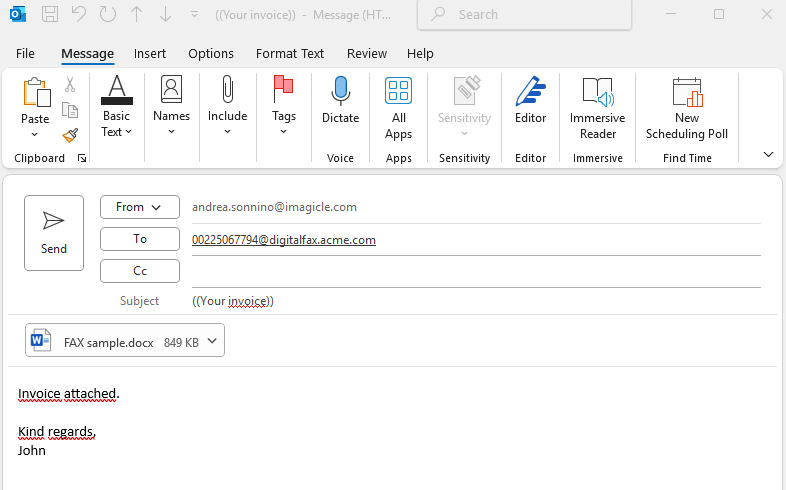Click the Copy icon in Clipboard

[x=70, y=110]
